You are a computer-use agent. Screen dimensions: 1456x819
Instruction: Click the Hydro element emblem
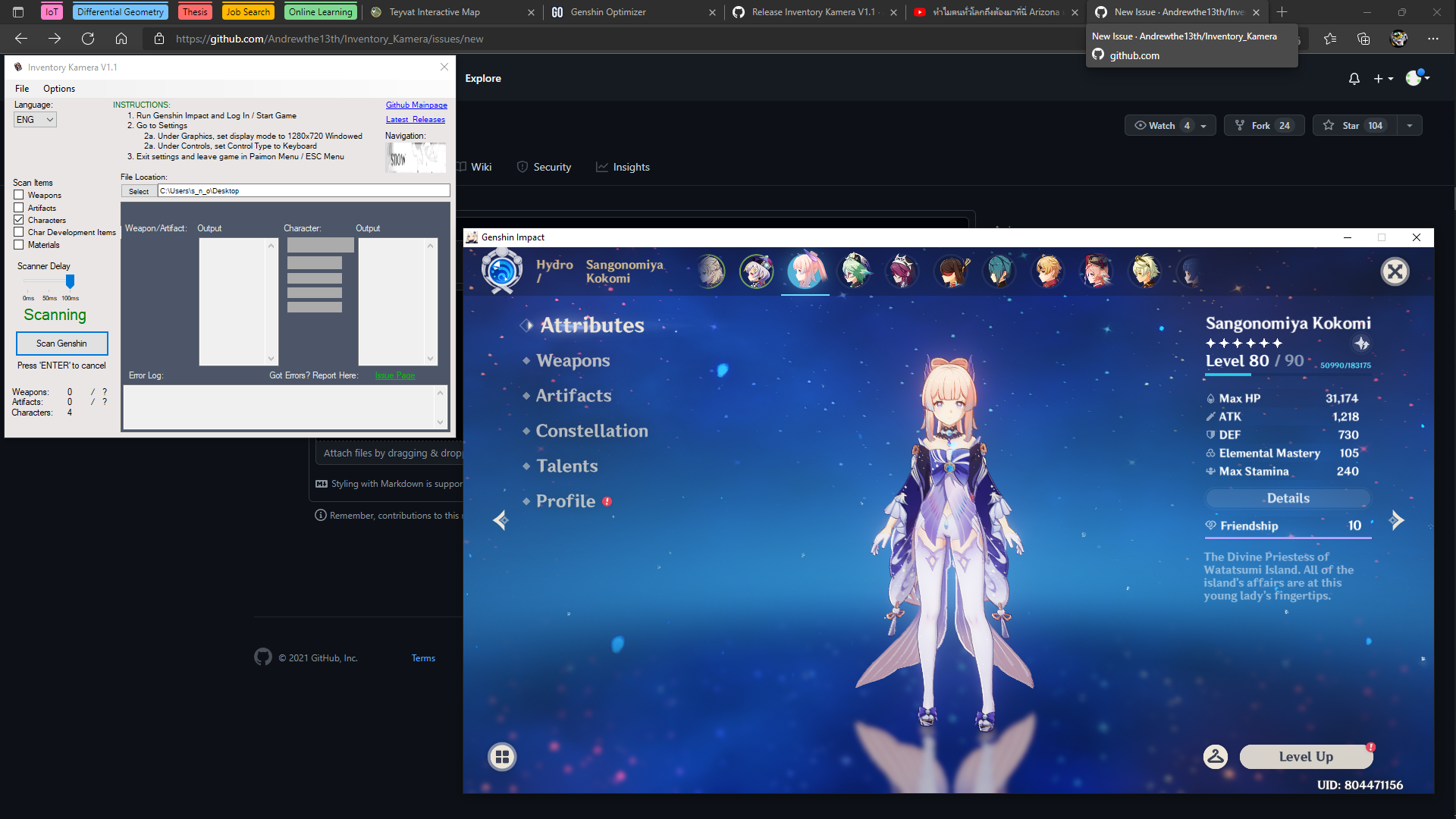(x=502, y=271)
